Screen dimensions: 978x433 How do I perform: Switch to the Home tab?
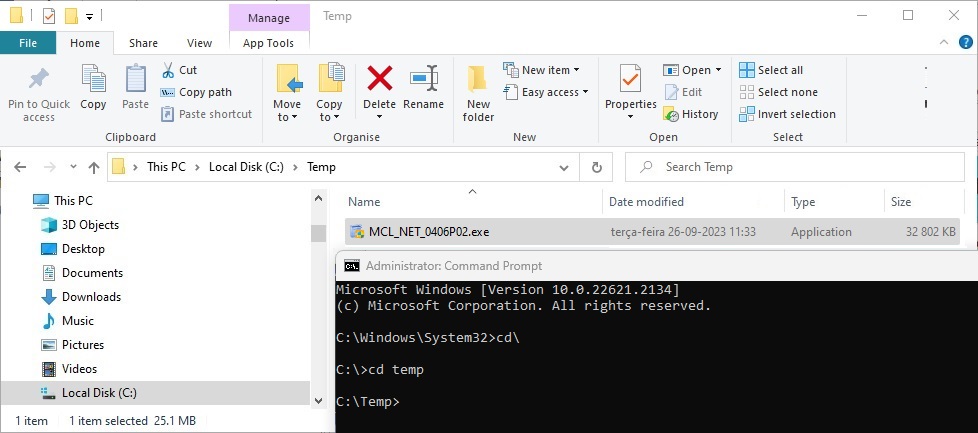(85, 43)
